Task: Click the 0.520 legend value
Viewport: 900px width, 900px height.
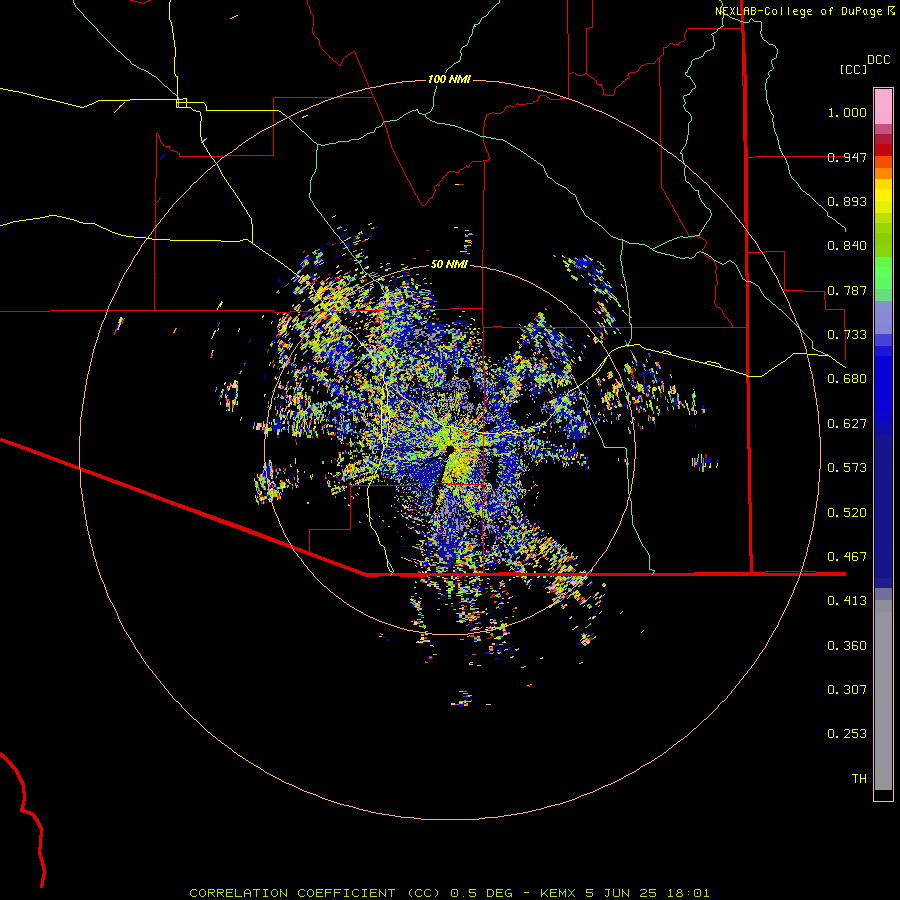Action: 847,513
